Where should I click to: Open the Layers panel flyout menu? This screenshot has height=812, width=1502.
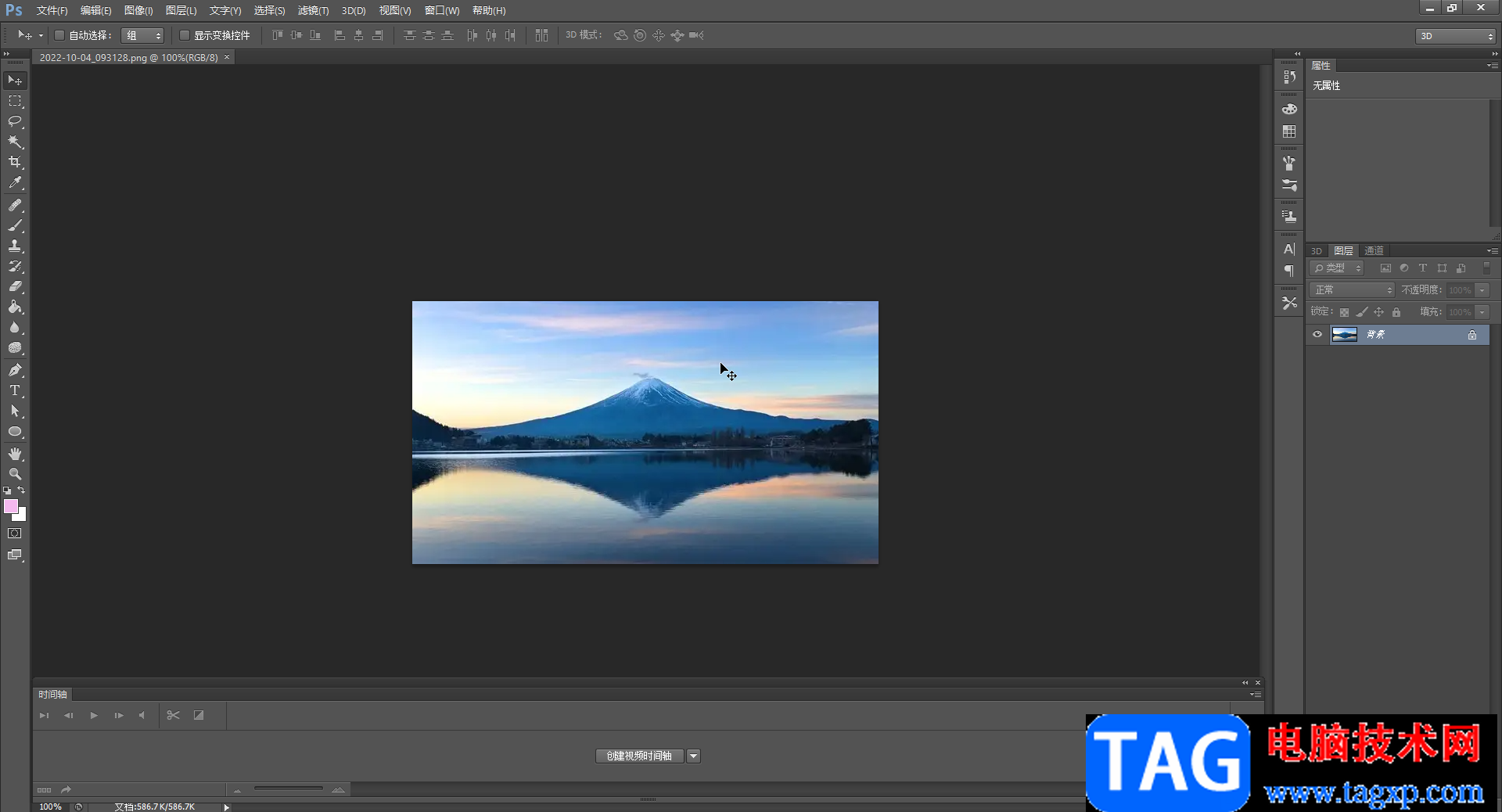[x=1493, y=251]
